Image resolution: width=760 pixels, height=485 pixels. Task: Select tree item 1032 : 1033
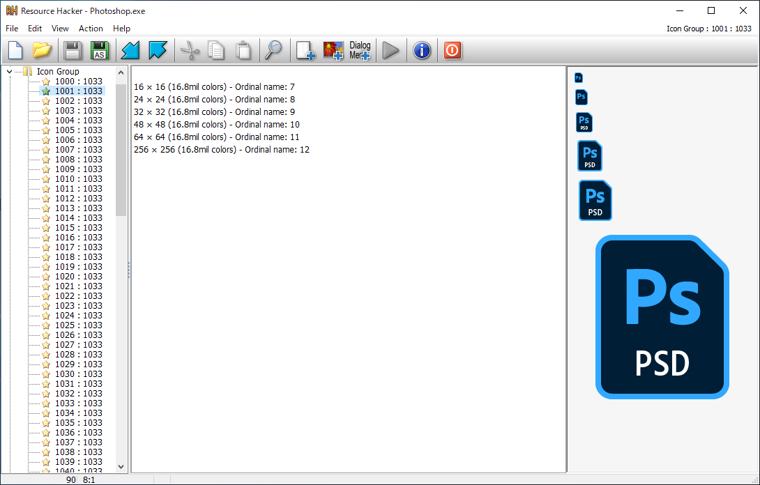tap(79, 393)
